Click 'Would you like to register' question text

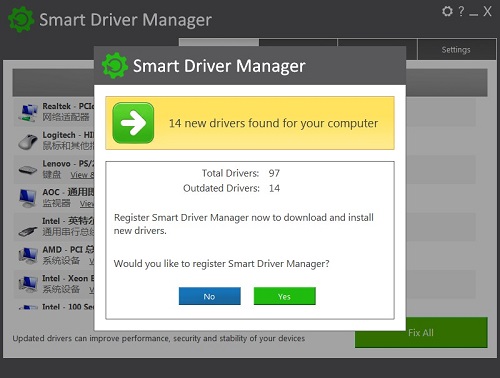click(x=221, y=264)
